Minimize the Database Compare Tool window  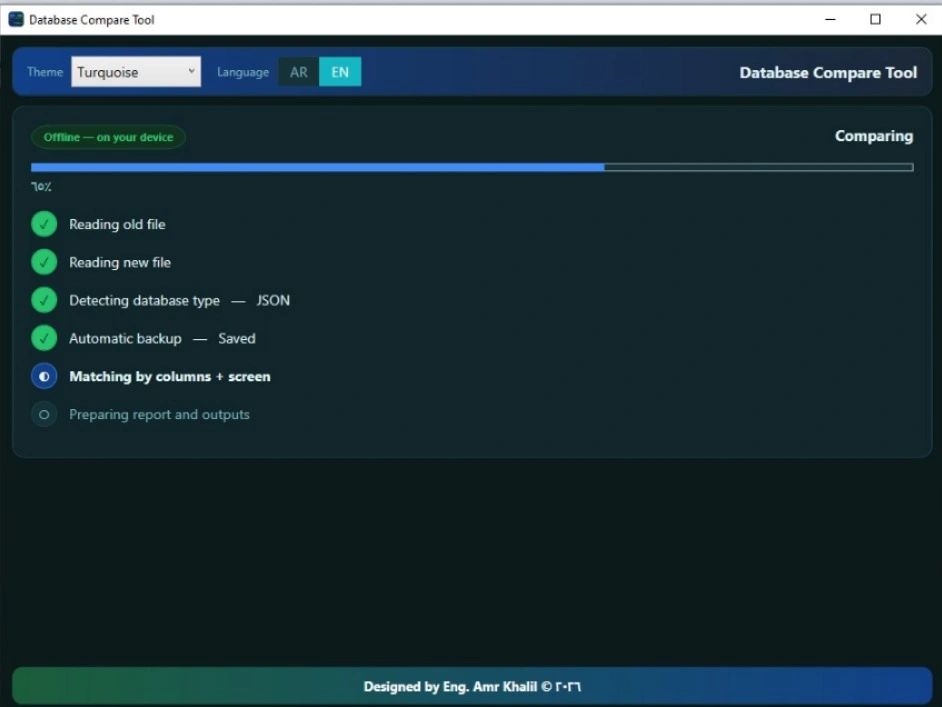[830, 19]
